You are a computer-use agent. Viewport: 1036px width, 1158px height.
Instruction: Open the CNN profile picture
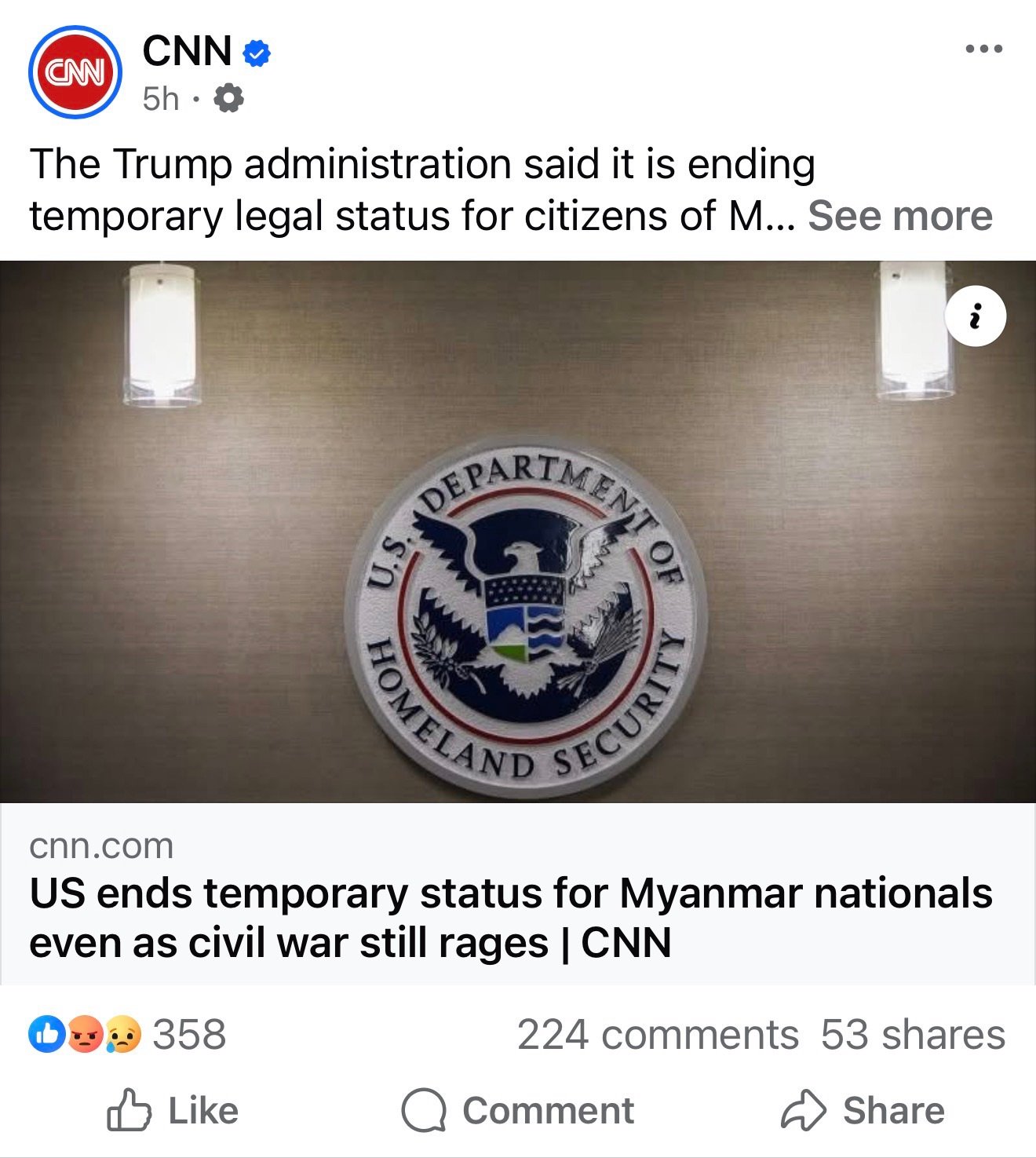pyautogui.click(x=75, y=72)
